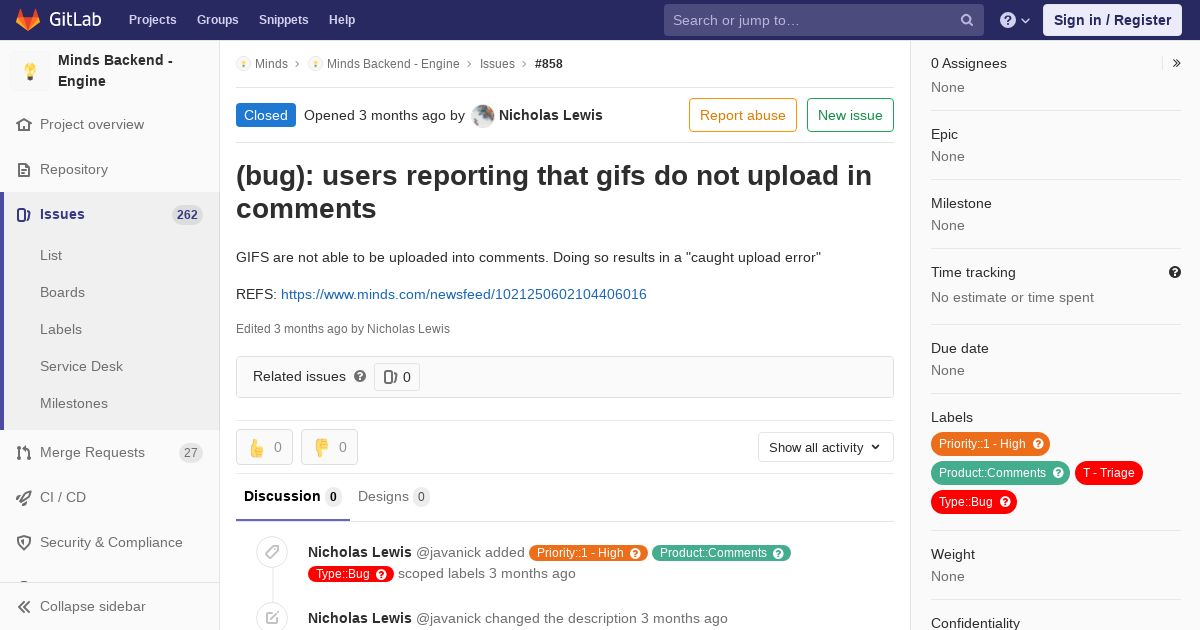Click help icon on Priority activity label

(635, 553)
